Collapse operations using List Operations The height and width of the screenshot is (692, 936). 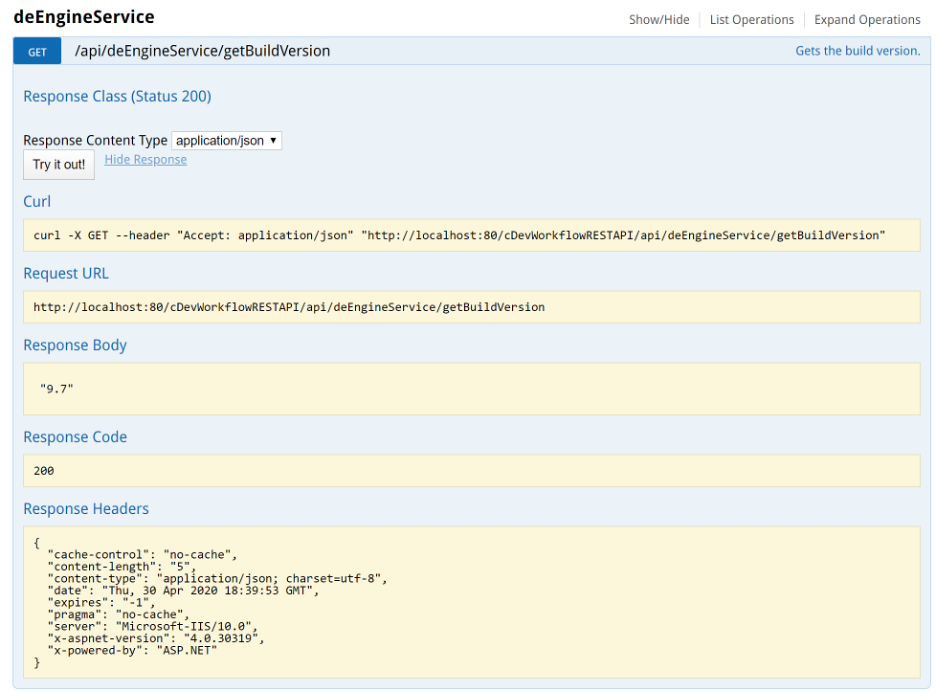click(751, 18)
